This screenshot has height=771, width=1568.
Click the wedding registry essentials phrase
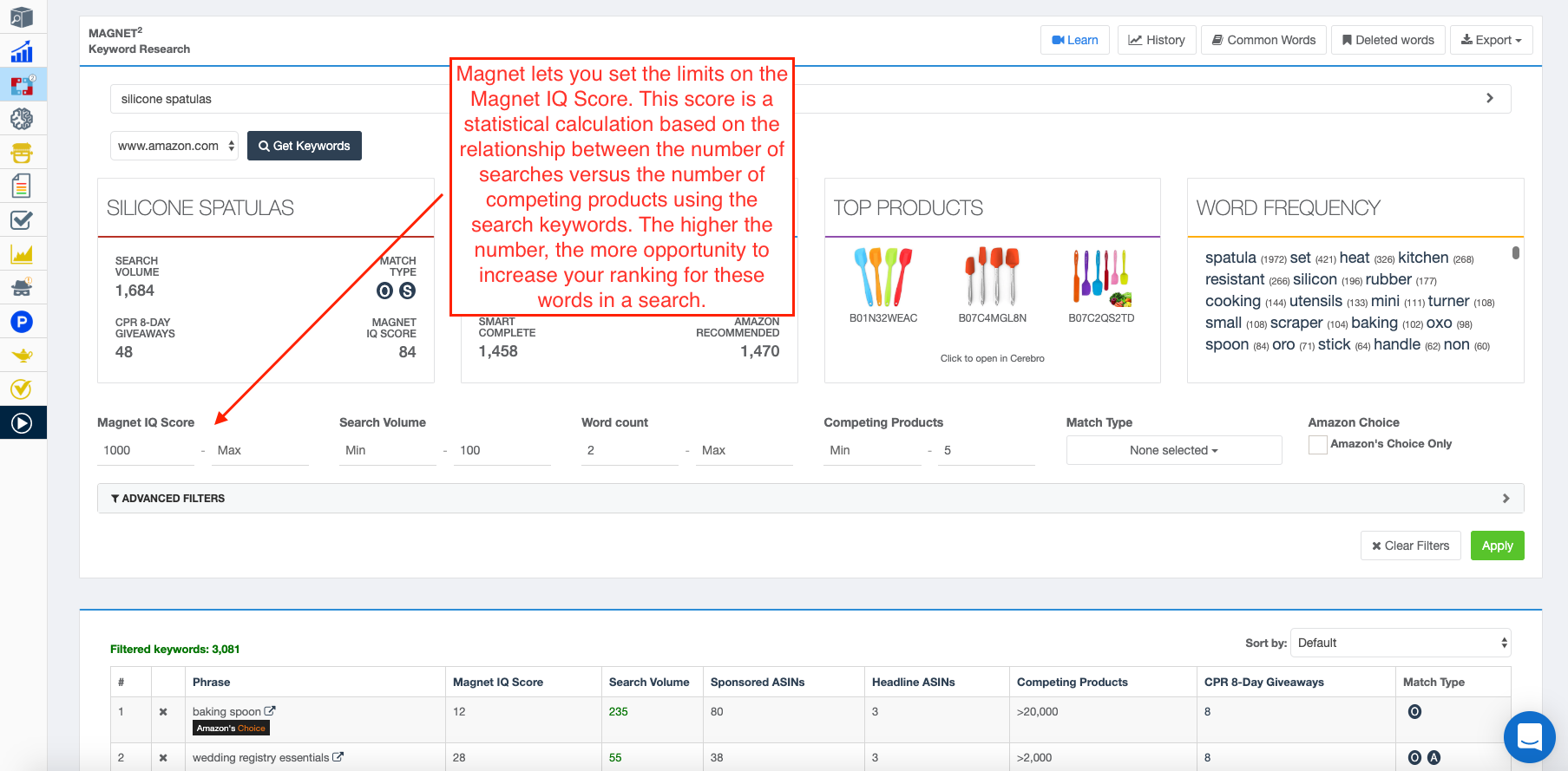260,758
